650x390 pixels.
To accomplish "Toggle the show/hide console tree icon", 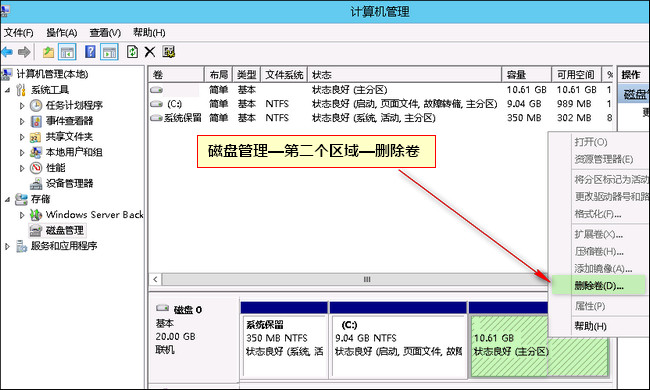I will coord(67,52).
